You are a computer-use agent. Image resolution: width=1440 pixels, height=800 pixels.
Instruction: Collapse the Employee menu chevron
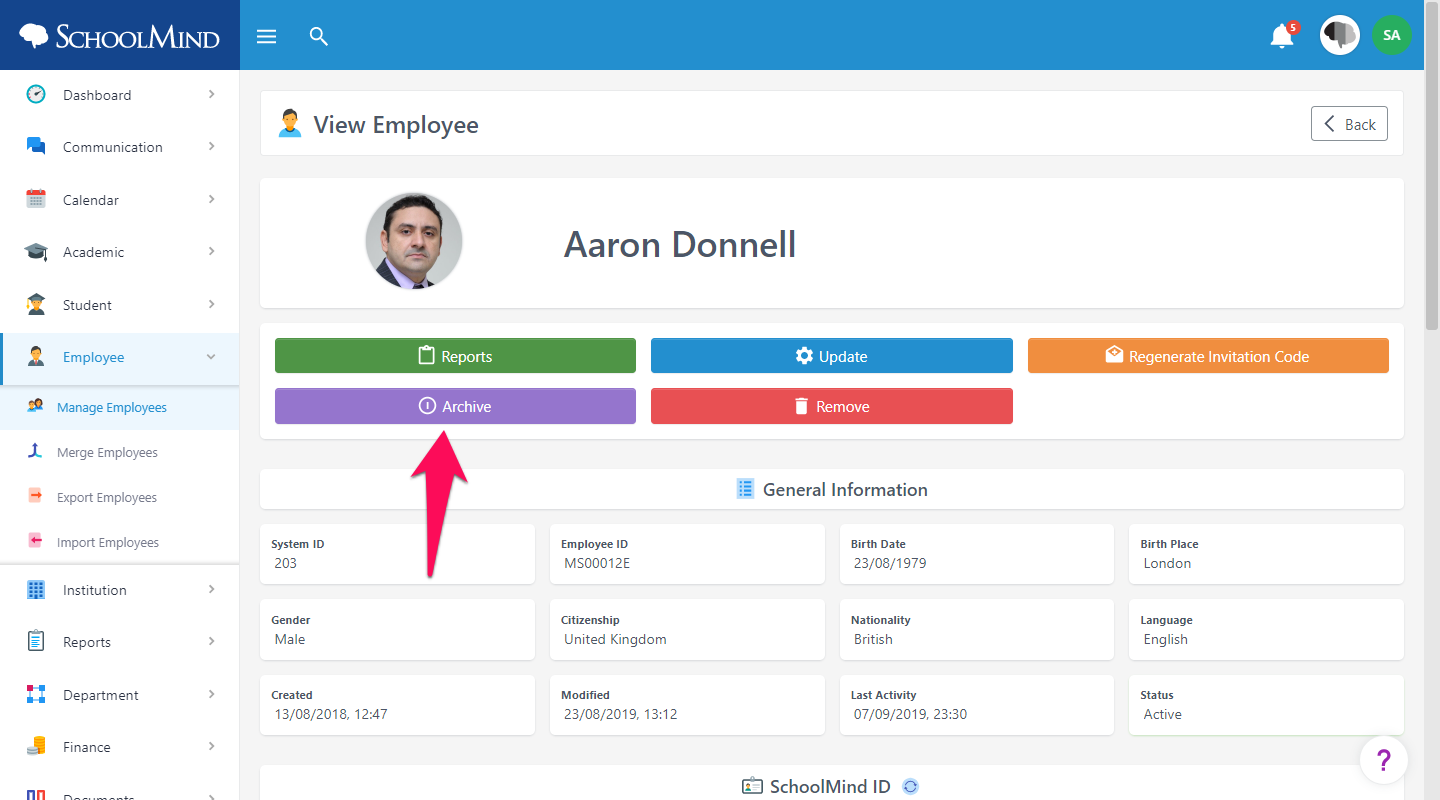tap(211, 357)
